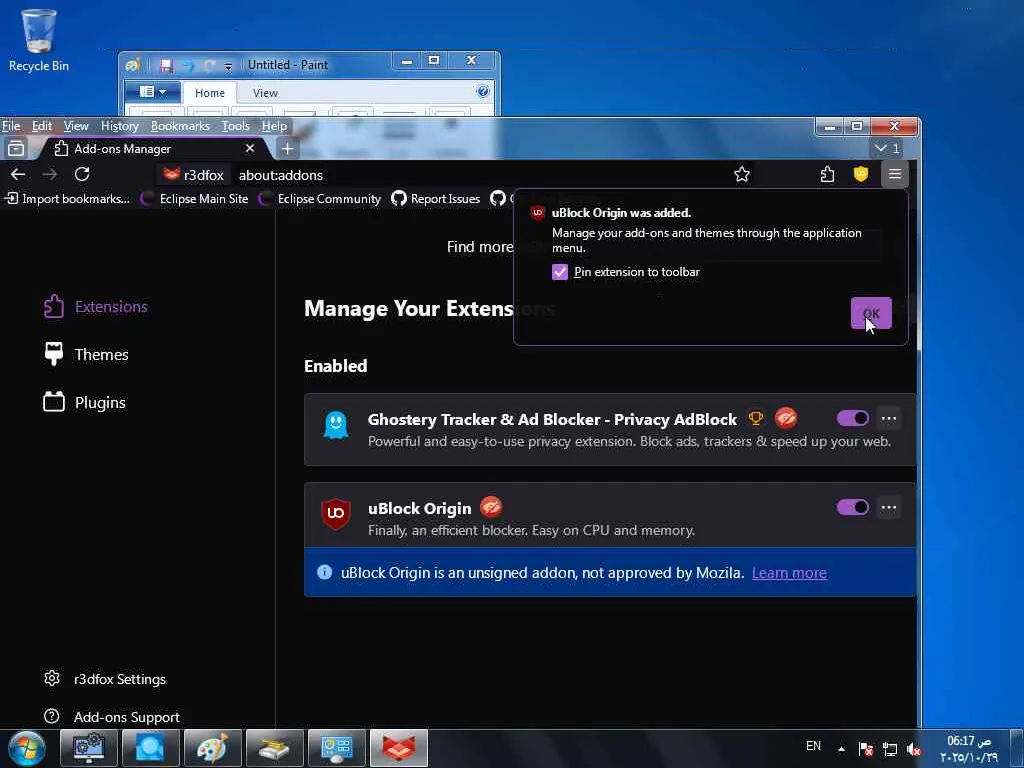Uncheck Pin extension to toolbar
The height and width of the screenshot is (768, 1024).
(x=560, y=272)
